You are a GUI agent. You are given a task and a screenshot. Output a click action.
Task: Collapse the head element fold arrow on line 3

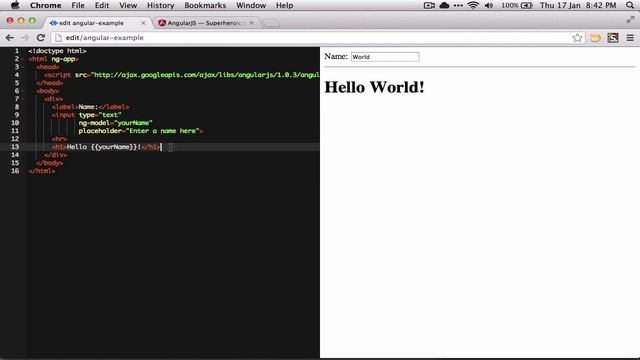pos(22,67)
